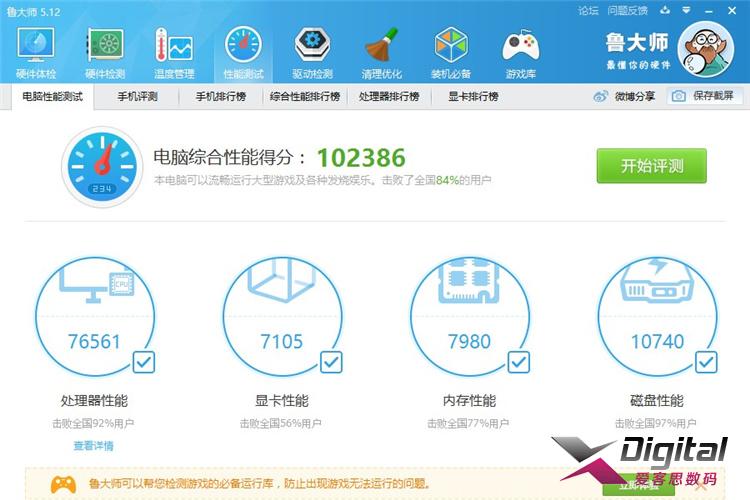Click the overall score 102386
The image size is (750, 500).
[361, 158]
